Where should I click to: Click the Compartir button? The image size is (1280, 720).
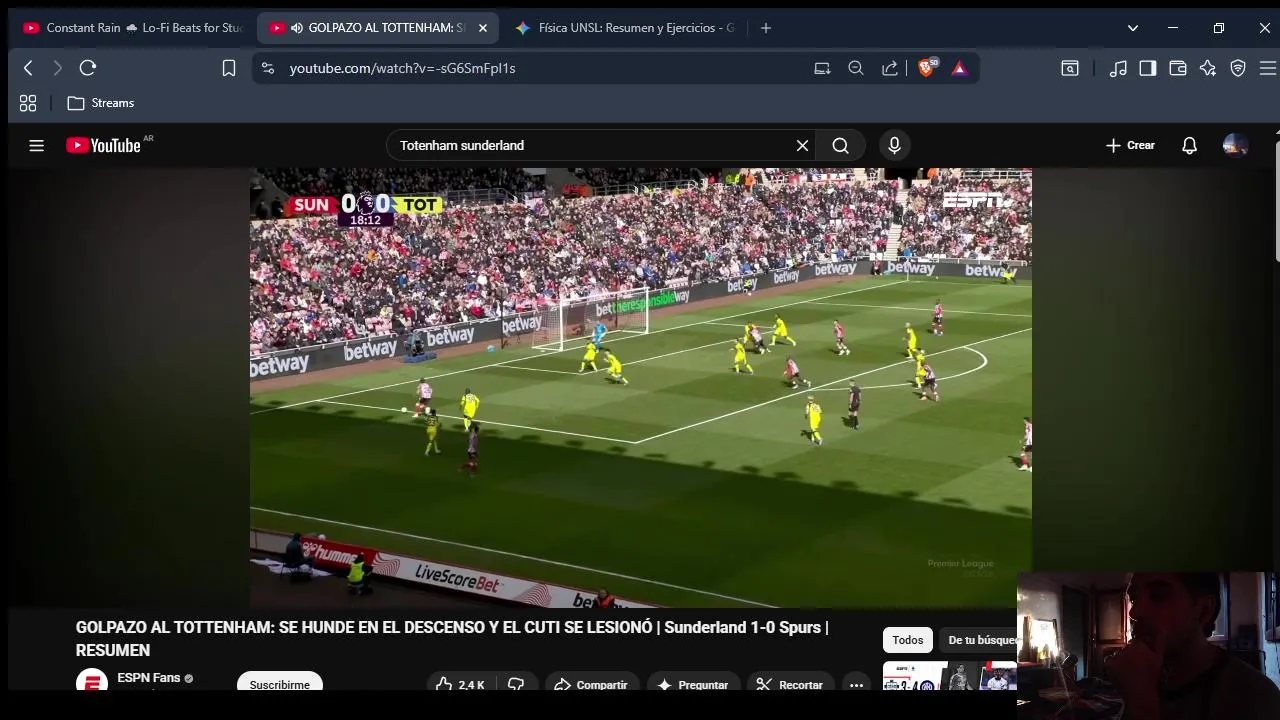pyautogui.click(x=590, y=684)
